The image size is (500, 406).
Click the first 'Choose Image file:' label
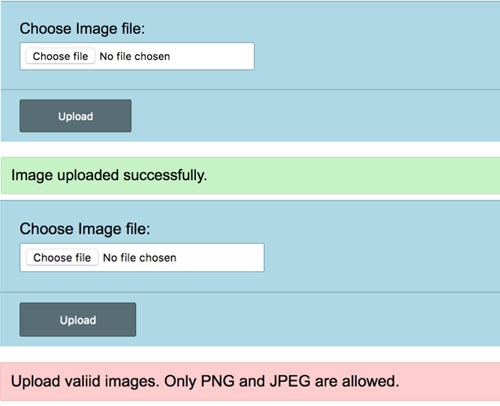click(x=82, y=29)
